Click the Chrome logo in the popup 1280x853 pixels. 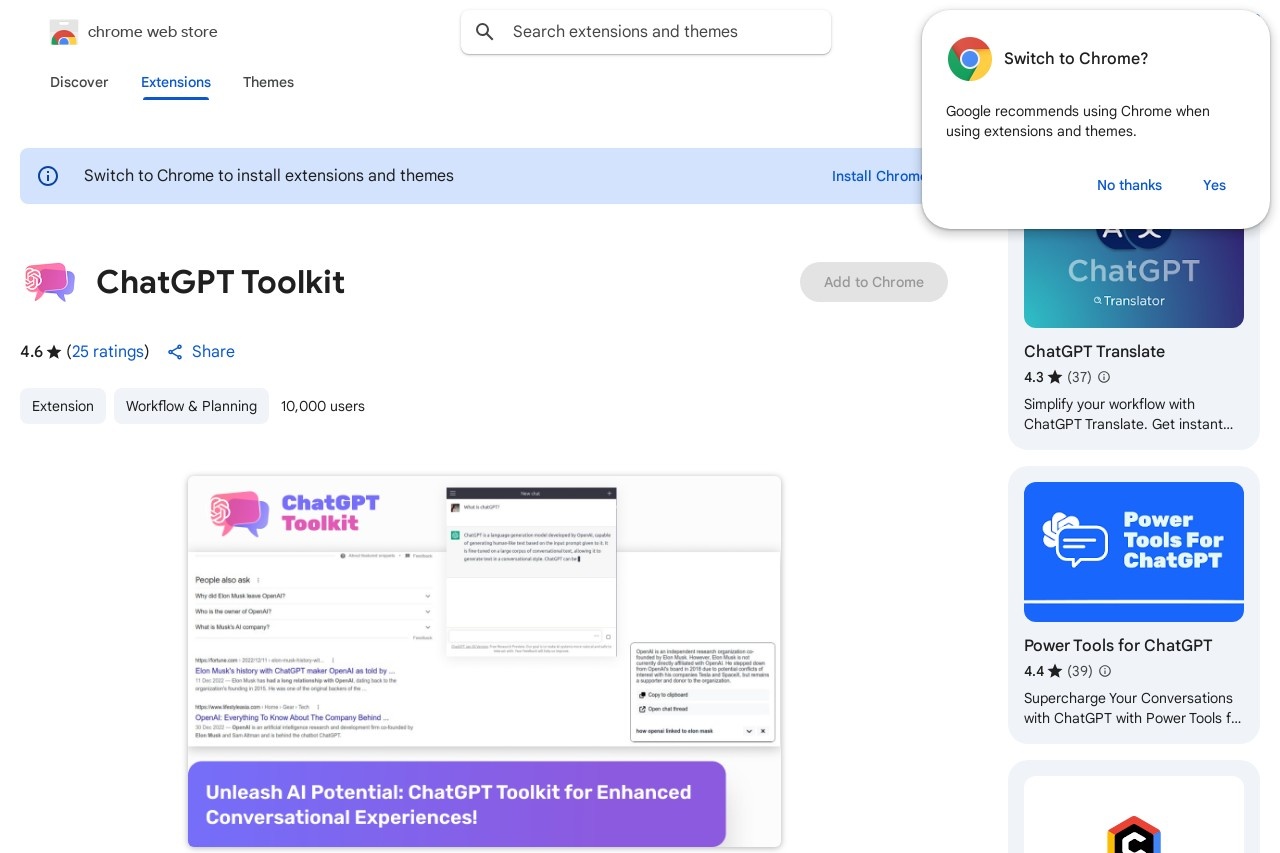coord(969,59)
